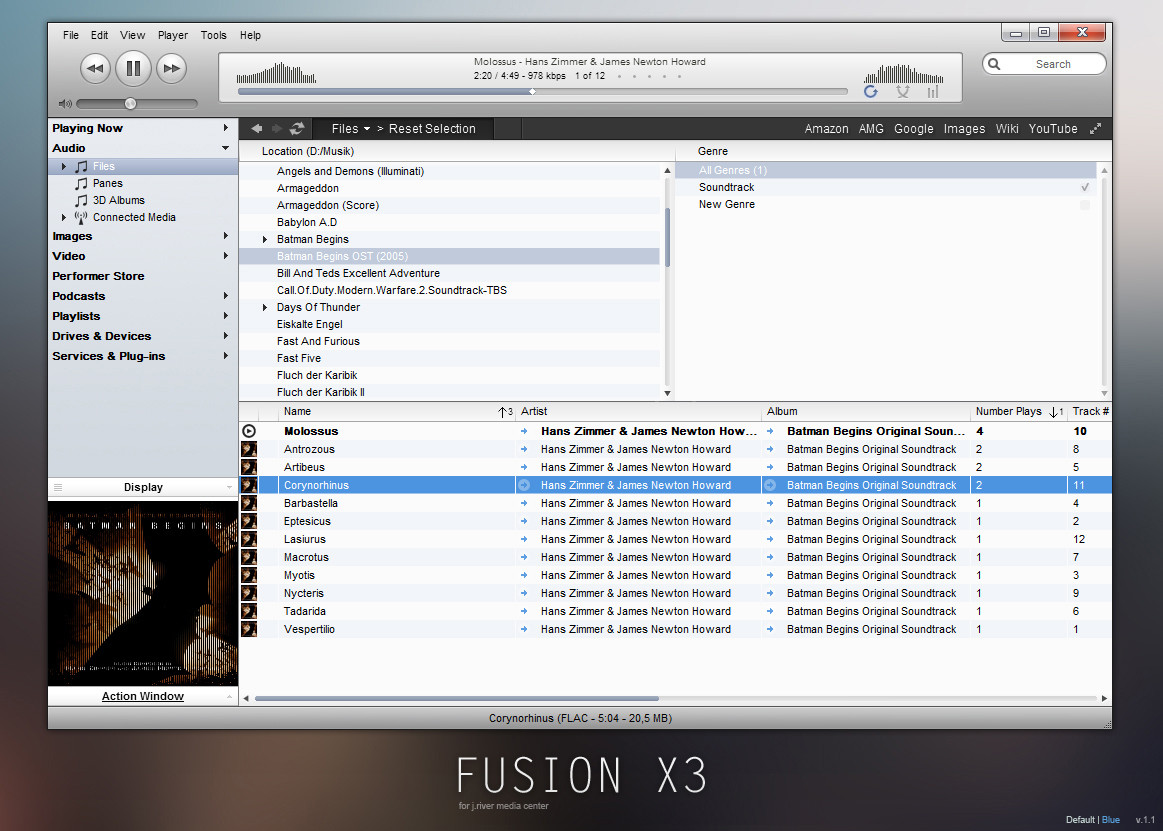Open the equalizer bars icon

coord(933,91)
